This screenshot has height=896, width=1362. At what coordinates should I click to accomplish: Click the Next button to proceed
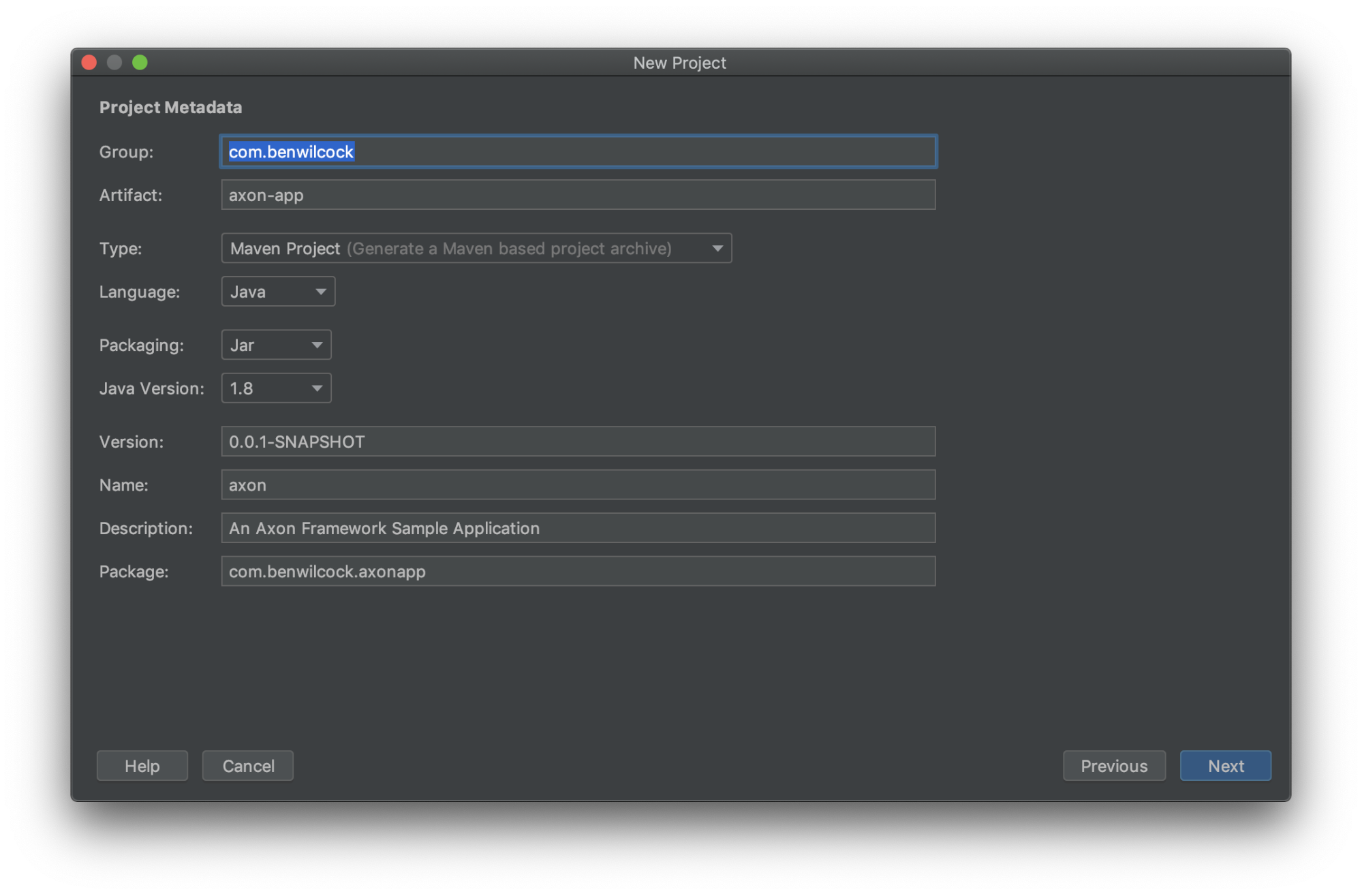[1225, 765]
